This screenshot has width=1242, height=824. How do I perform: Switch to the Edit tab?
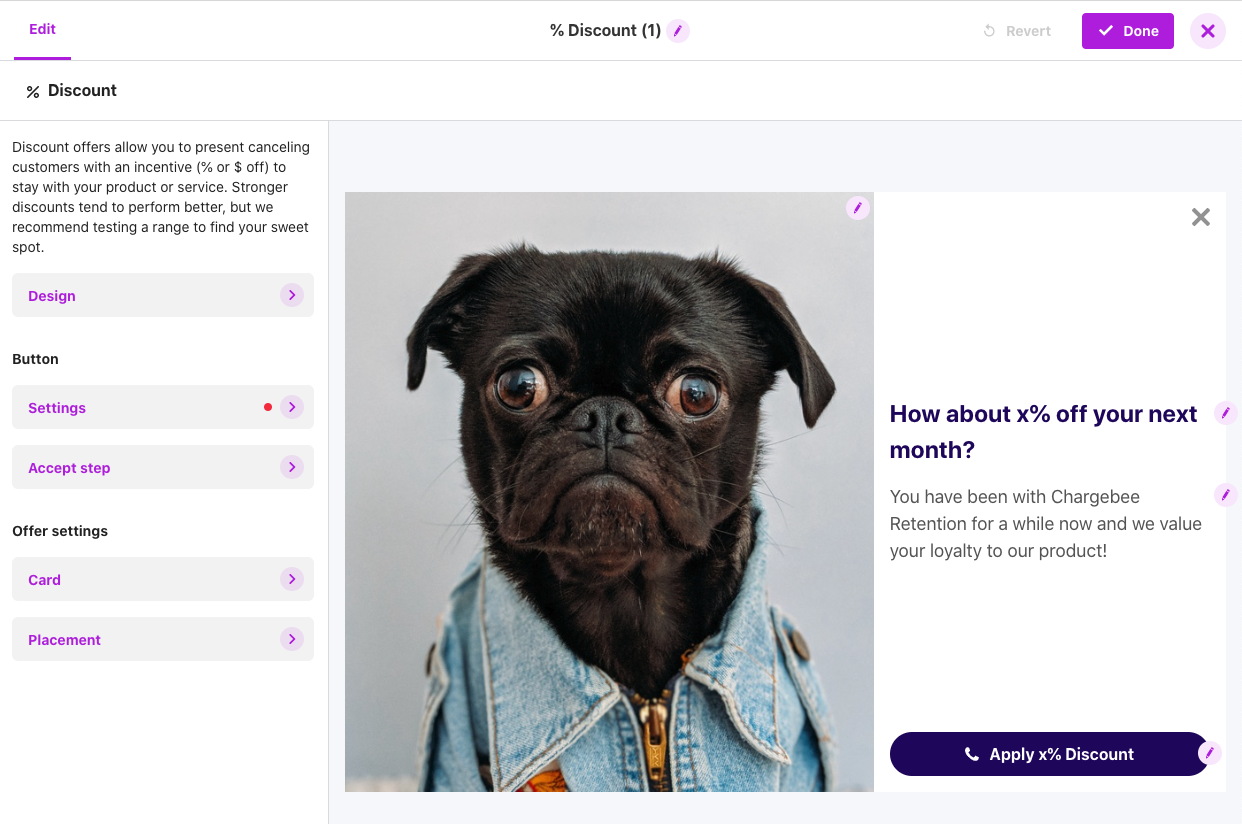42,29
